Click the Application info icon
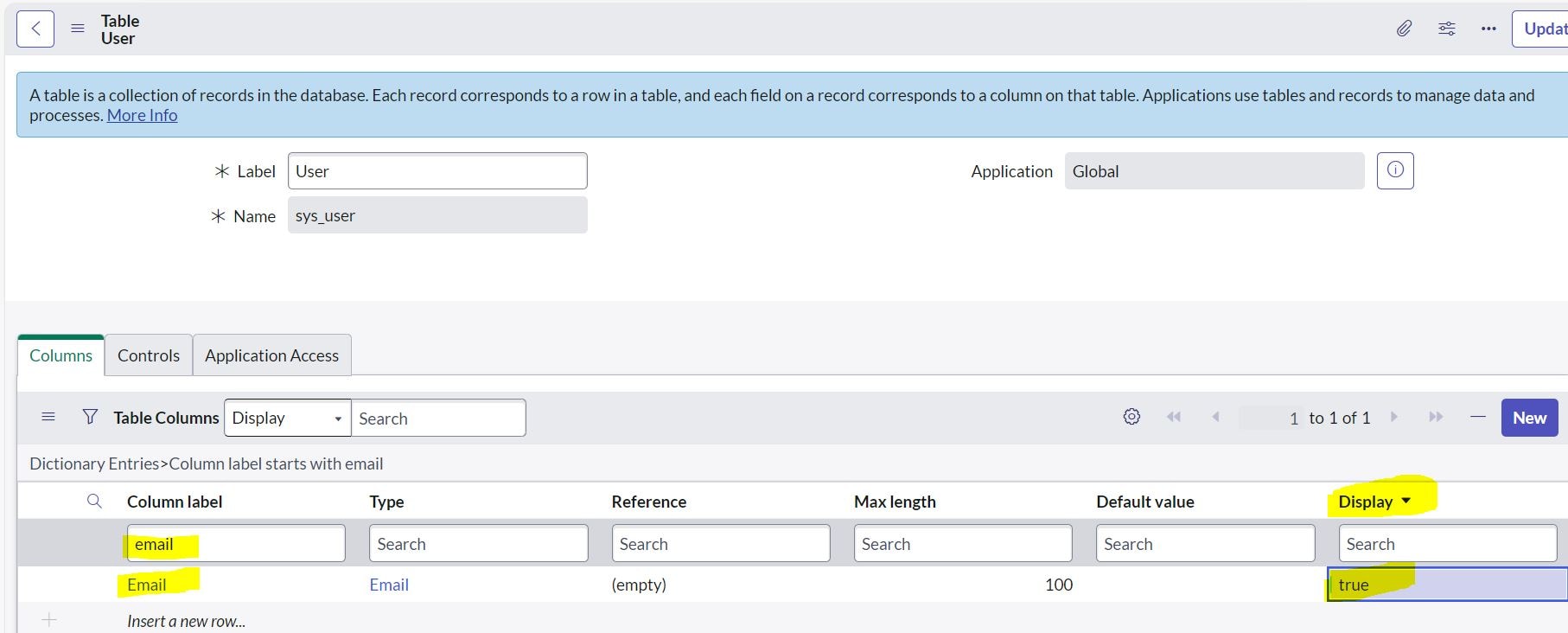This screenshot has width=1568, height=633. coord(1395,170)
